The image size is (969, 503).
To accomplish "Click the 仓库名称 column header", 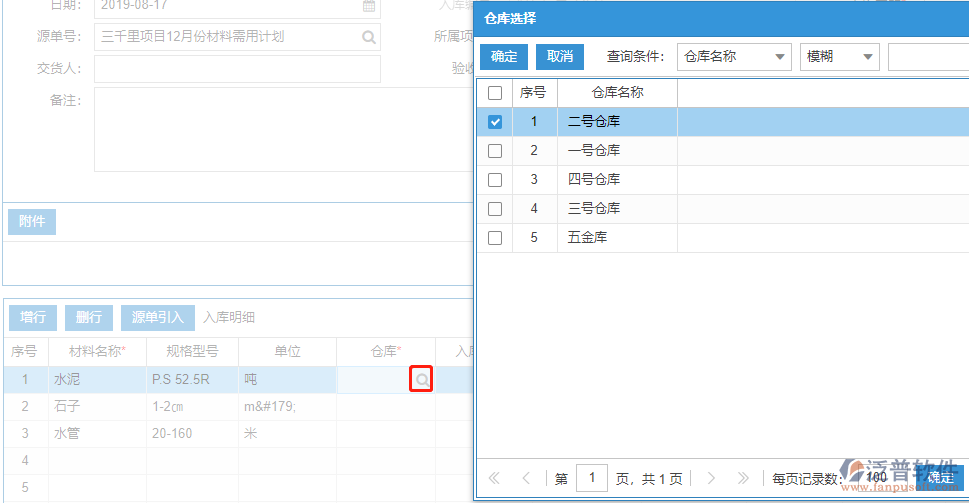I will tap(617, 93).
